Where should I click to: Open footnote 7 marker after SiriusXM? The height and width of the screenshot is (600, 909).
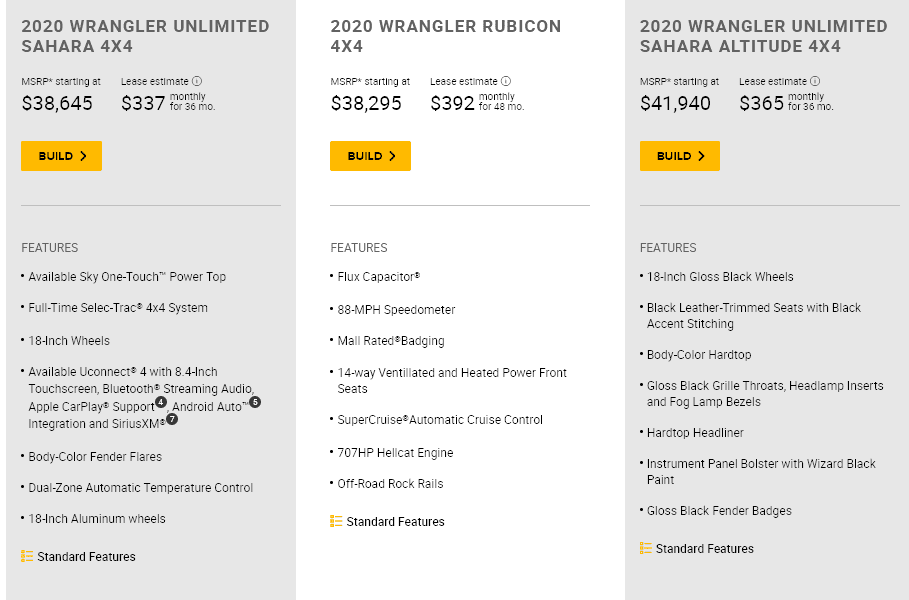point(172,419)
